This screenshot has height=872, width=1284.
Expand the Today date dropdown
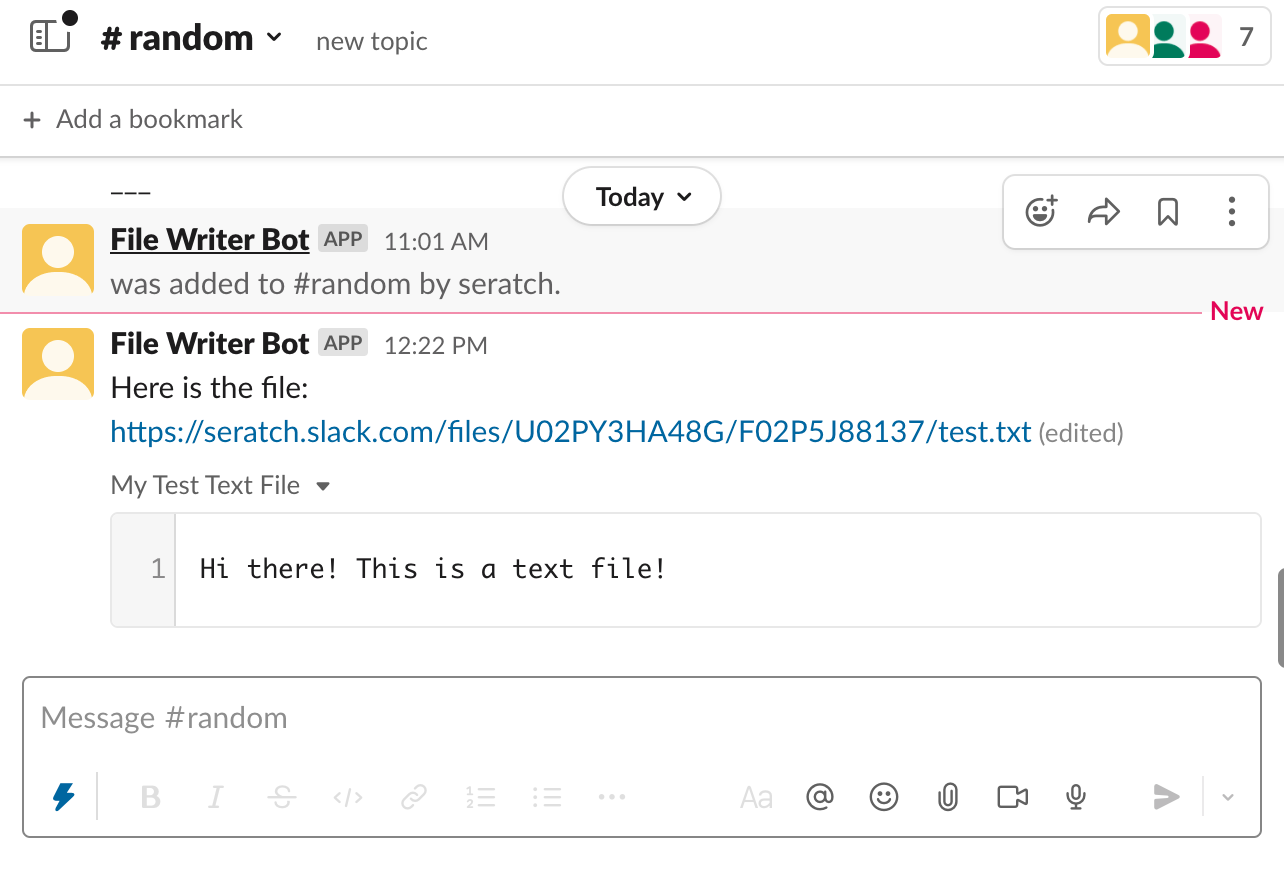click(641, 196)
